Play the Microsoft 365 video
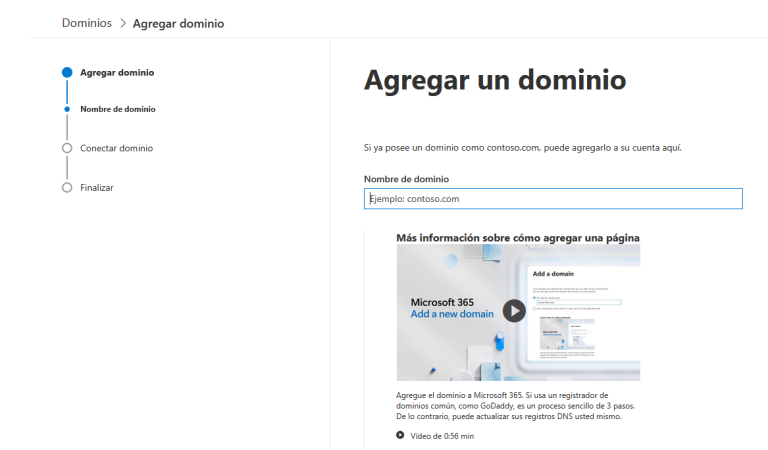 click(513, 310)
